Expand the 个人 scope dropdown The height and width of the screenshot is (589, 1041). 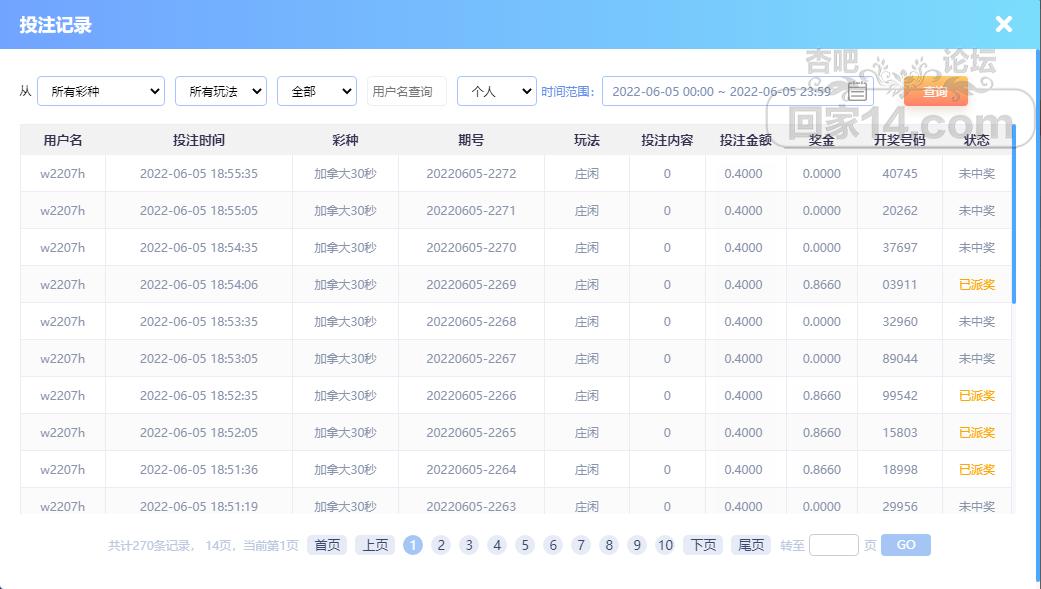point(496,91)
